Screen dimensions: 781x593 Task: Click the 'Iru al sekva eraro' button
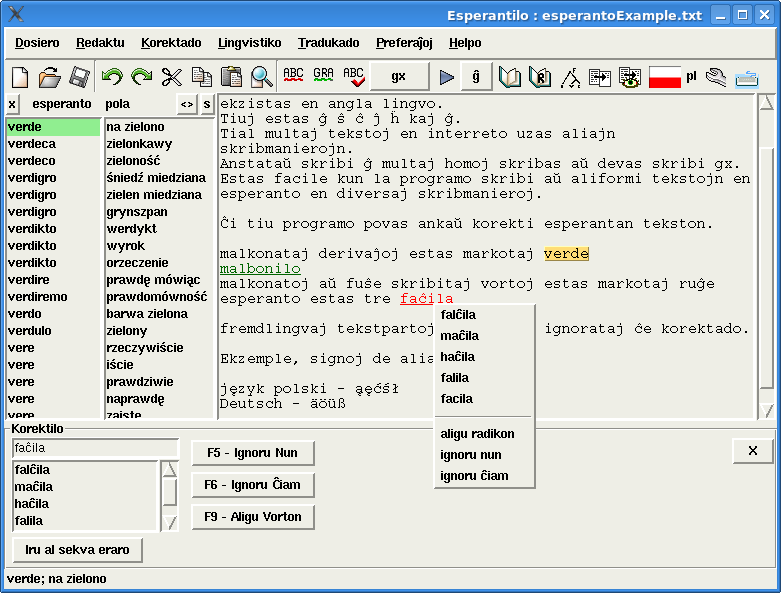point(78,550)
